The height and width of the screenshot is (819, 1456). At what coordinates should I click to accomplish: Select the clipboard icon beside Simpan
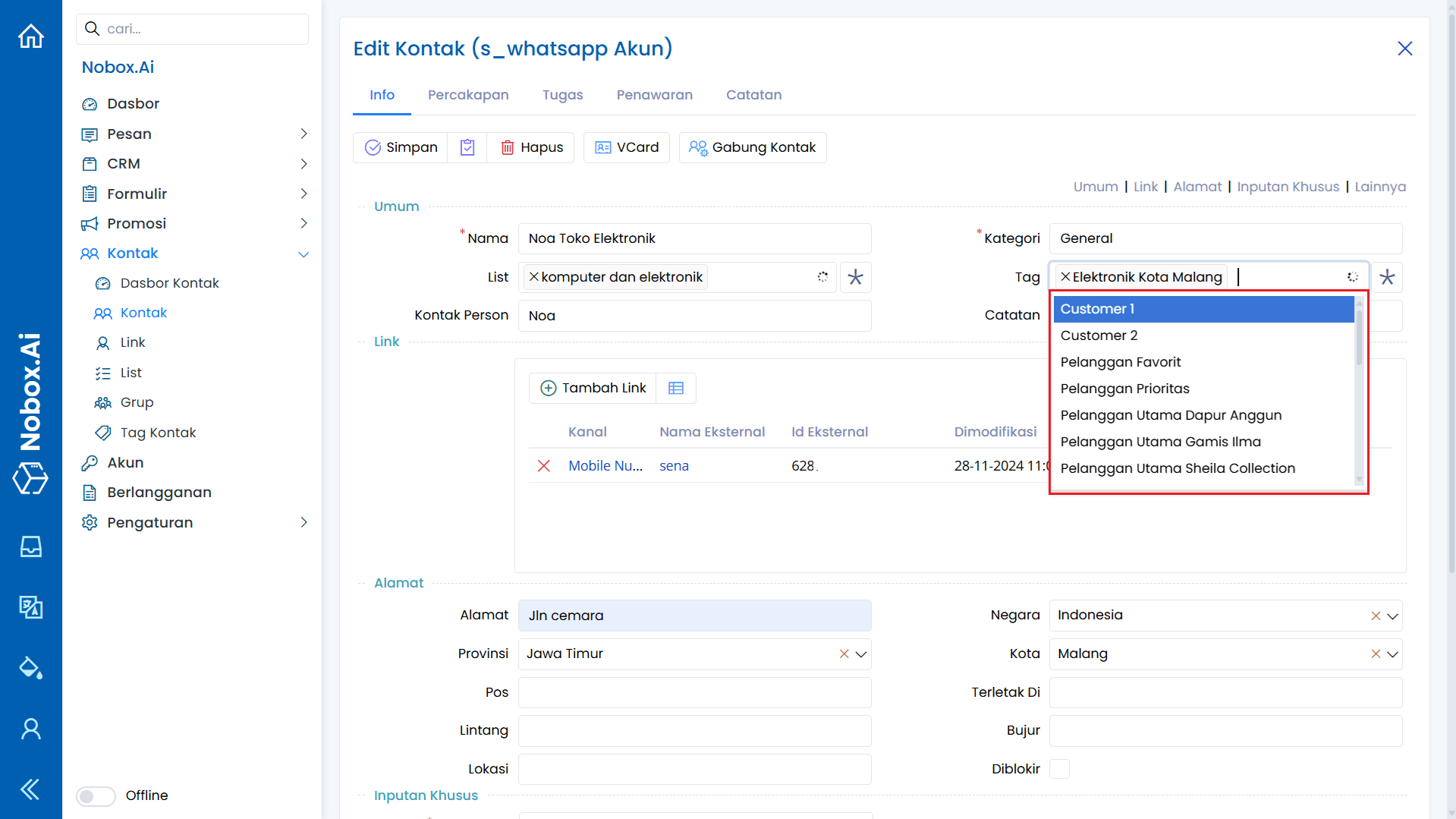[467, 146]
